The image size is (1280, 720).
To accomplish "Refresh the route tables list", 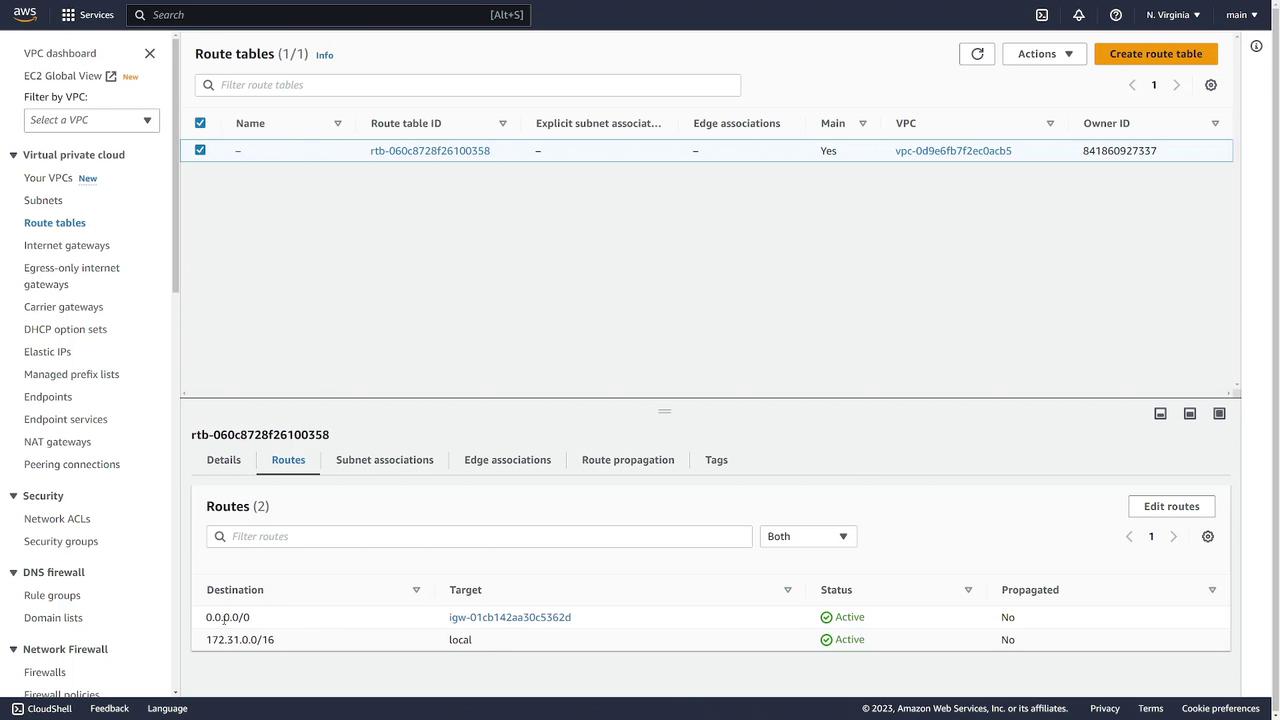I will [x=977, y=54].
